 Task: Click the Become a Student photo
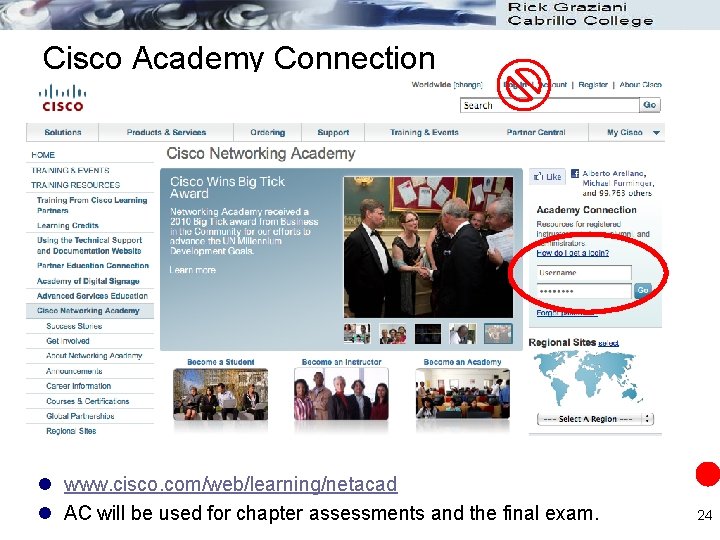pyautogui.click(x=220, y=394)
